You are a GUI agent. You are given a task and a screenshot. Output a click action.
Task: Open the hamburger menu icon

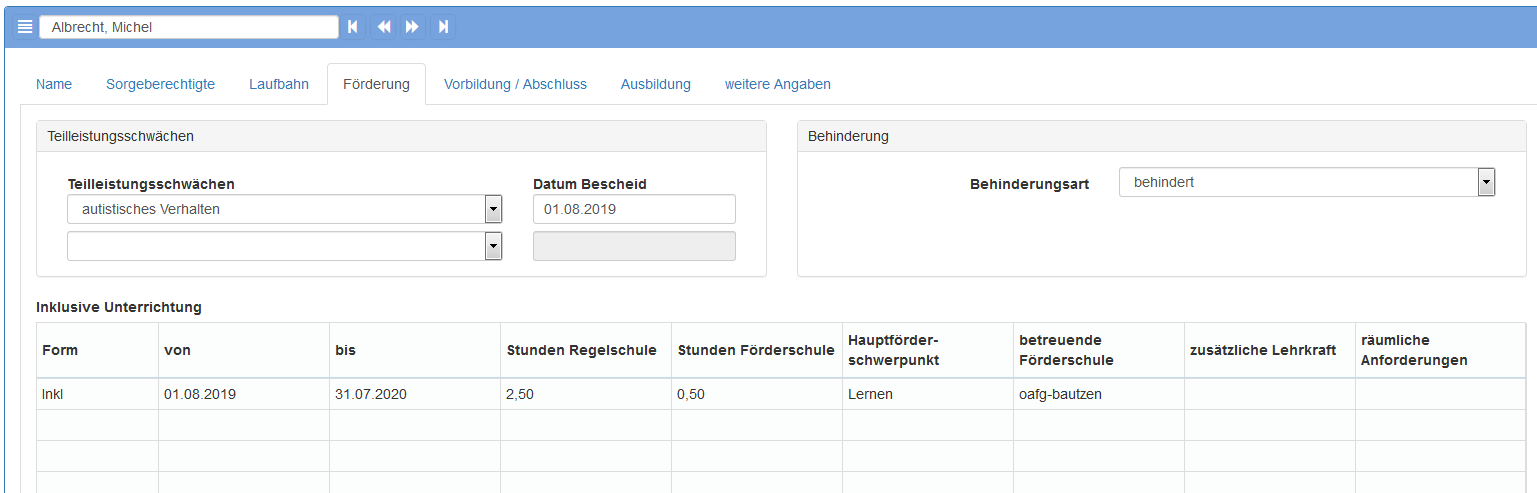25,27
